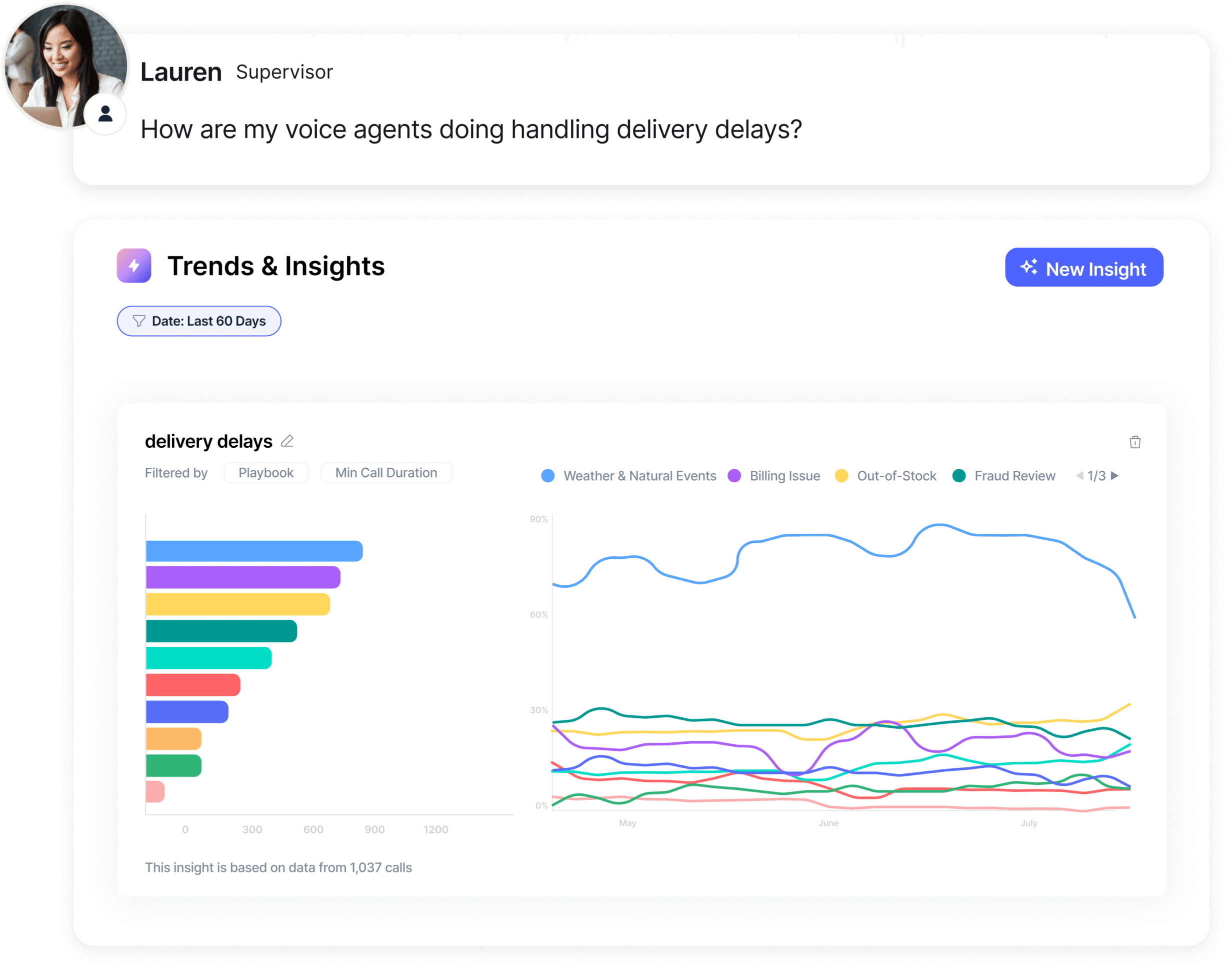The image size is (1232, 972).
Task: Open the Min Call Duration filter
Action: click(386, 472)
